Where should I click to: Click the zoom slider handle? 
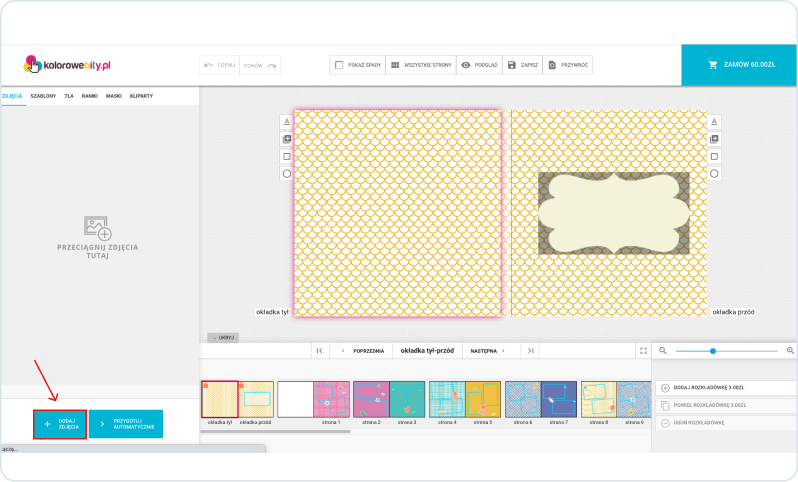click(x=713, y=351)
